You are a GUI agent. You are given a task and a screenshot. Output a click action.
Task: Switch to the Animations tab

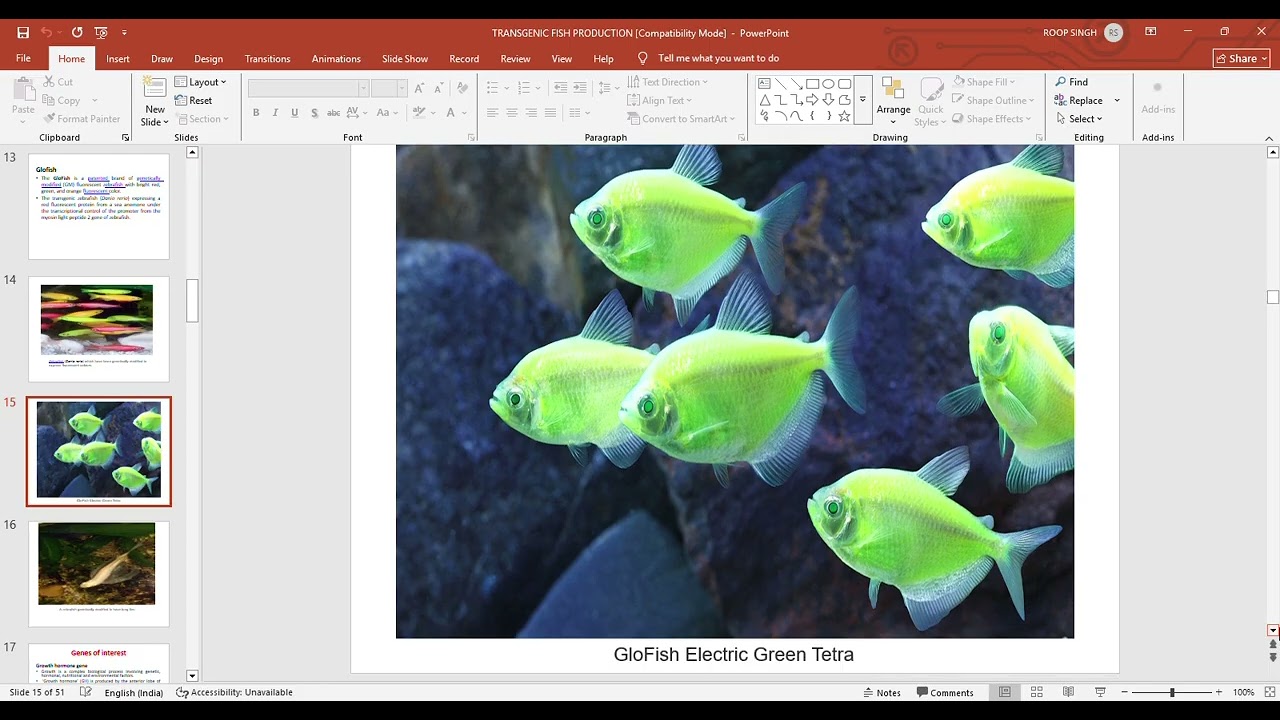coord(336,58)
